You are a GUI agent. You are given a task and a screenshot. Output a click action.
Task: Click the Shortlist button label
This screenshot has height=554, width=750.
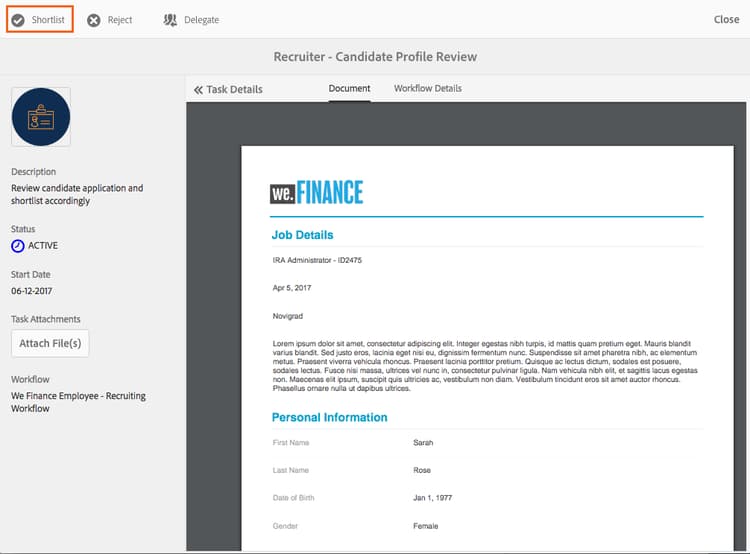click(48, 20)
